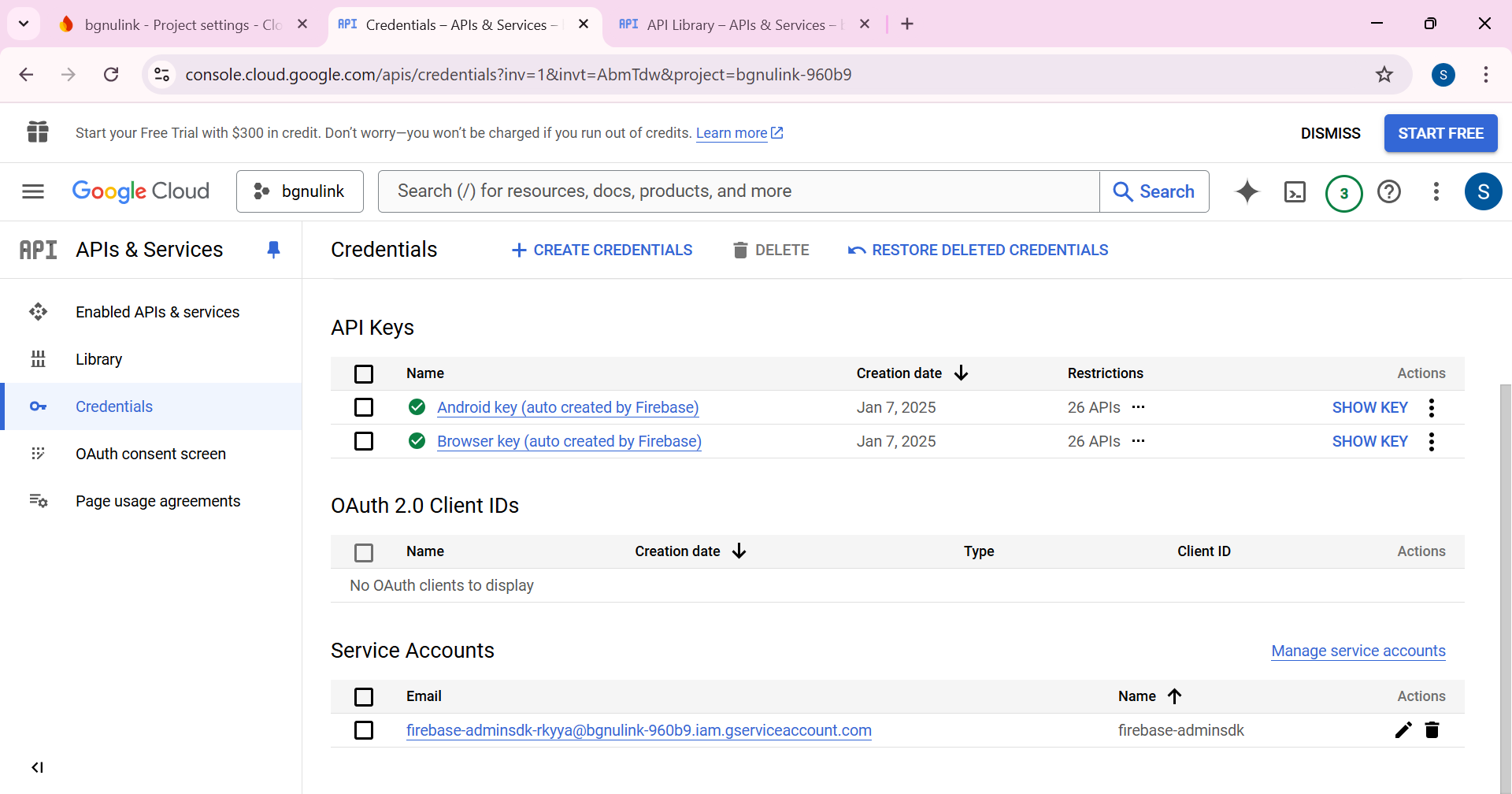
Task: Check the Android key row checkbox
Action: 364,407
